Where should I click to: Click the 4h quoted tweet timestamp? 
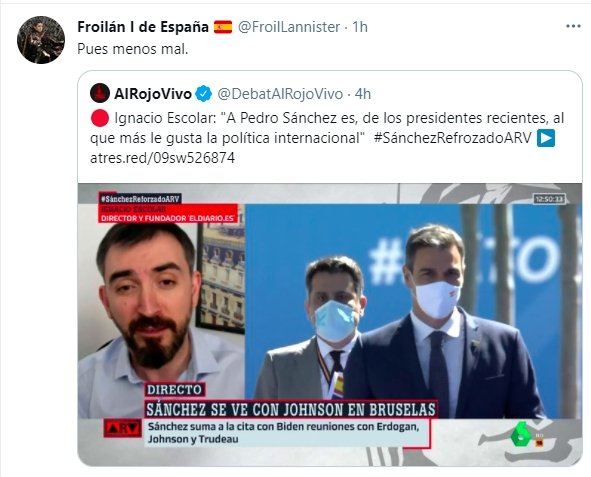(x=363, y=94)
